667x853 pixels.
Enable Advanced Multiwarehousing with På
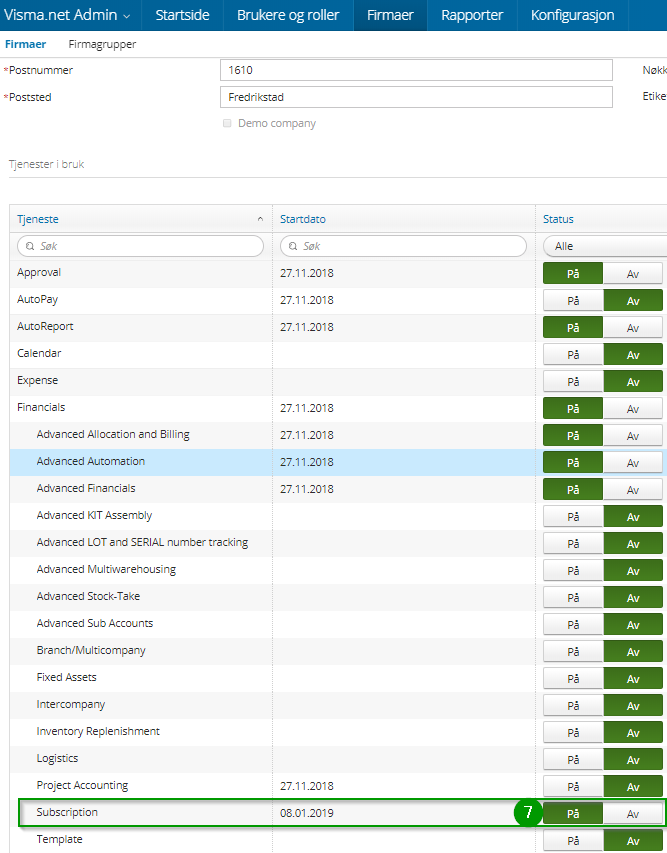[573, 570]
